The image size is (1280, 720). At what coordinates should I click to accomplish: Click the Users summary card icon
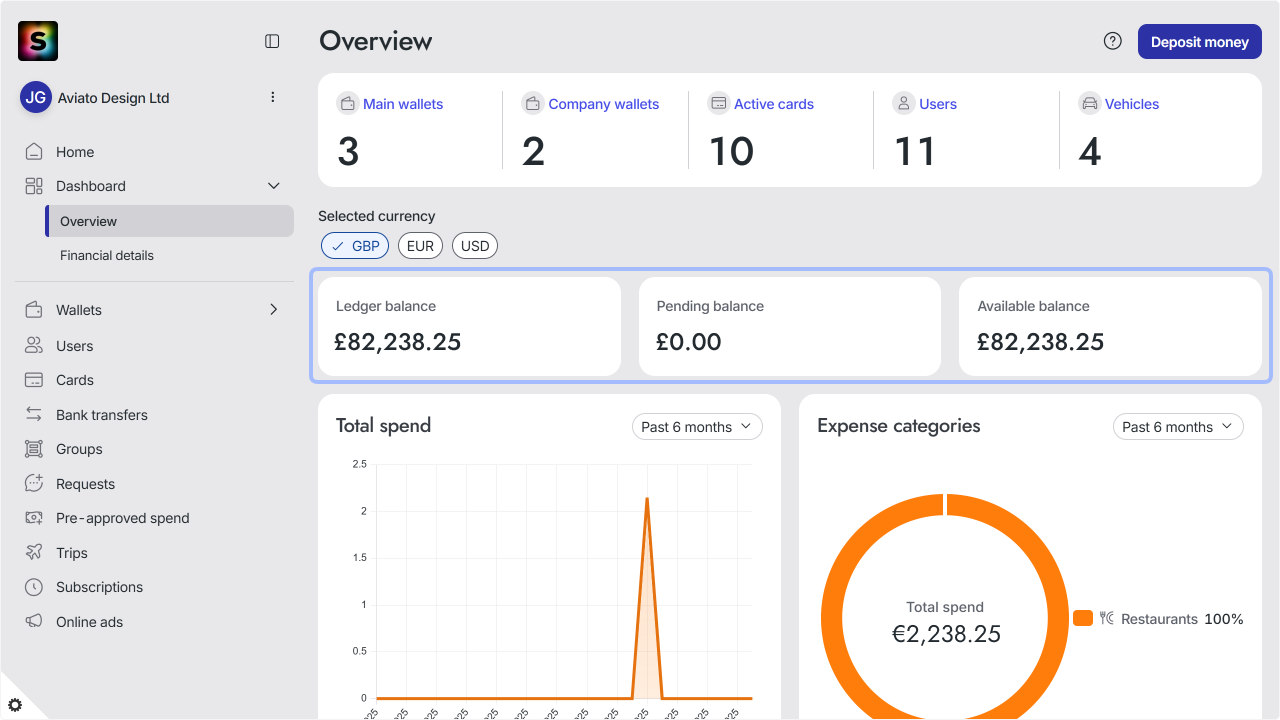[x=903, y=103]
